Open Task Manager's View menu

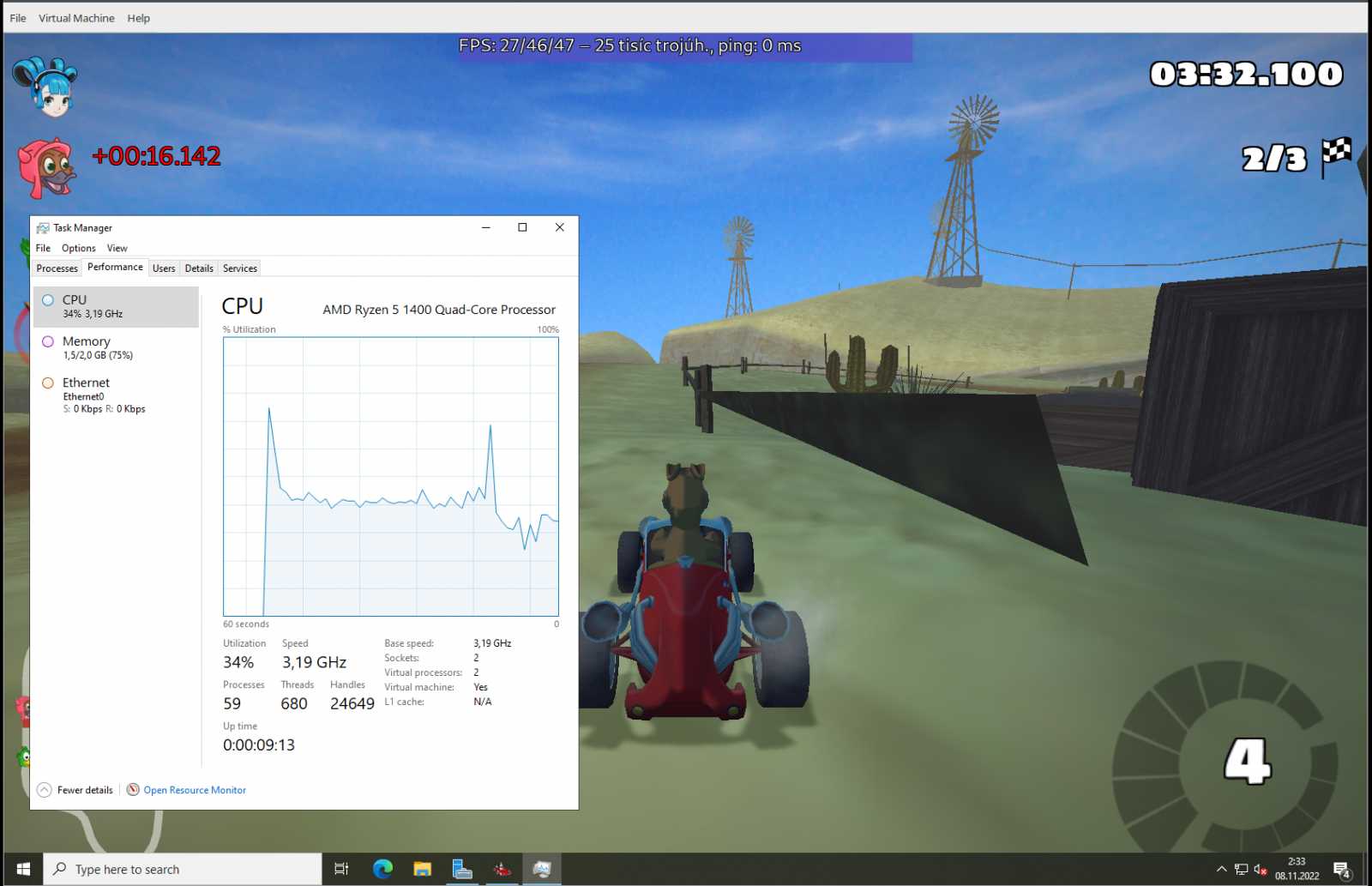click(117, 248)
